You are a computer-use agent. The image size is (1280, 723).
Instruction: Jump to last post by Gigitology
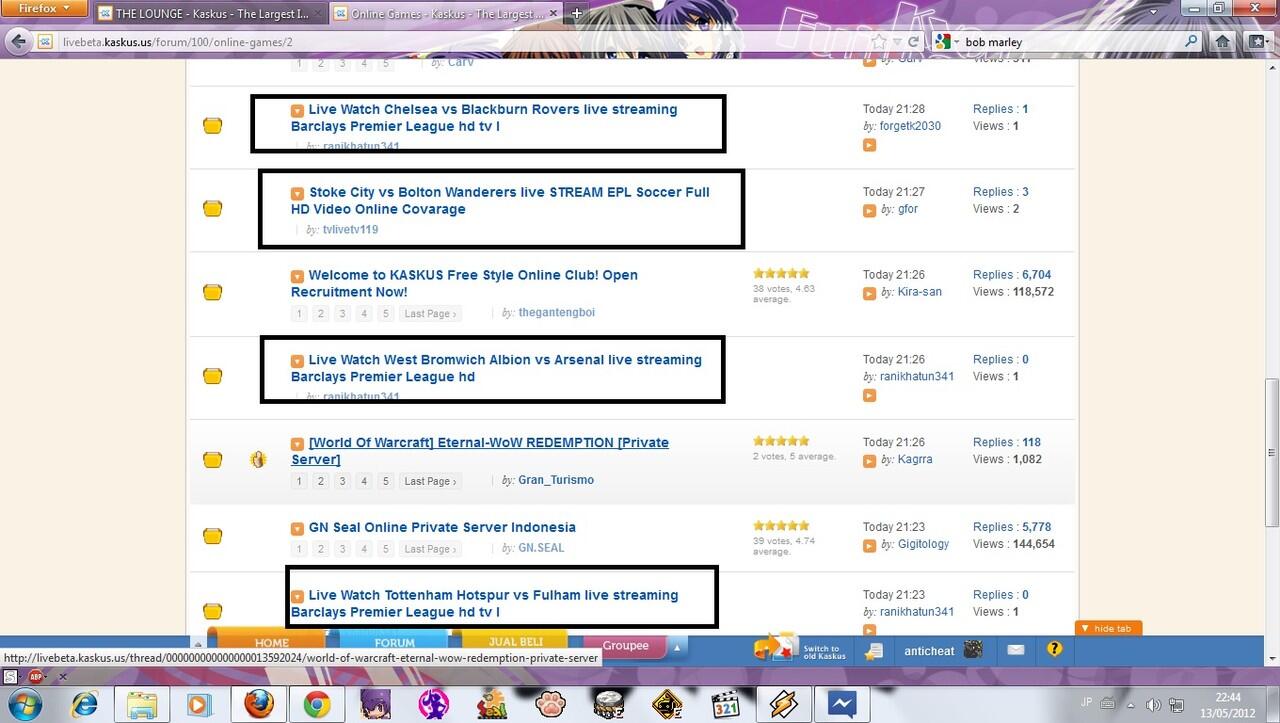click(869, 545)
